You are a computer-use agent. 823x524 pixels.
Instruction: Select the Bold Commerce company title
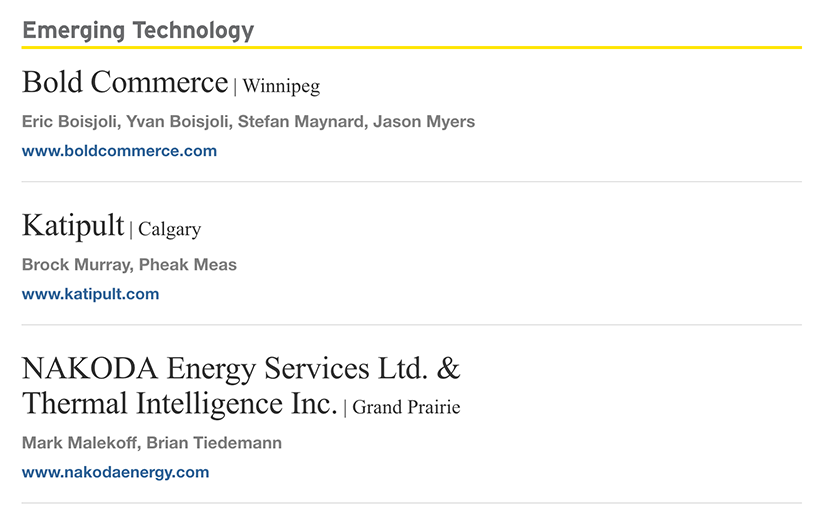tap(125, 82)
